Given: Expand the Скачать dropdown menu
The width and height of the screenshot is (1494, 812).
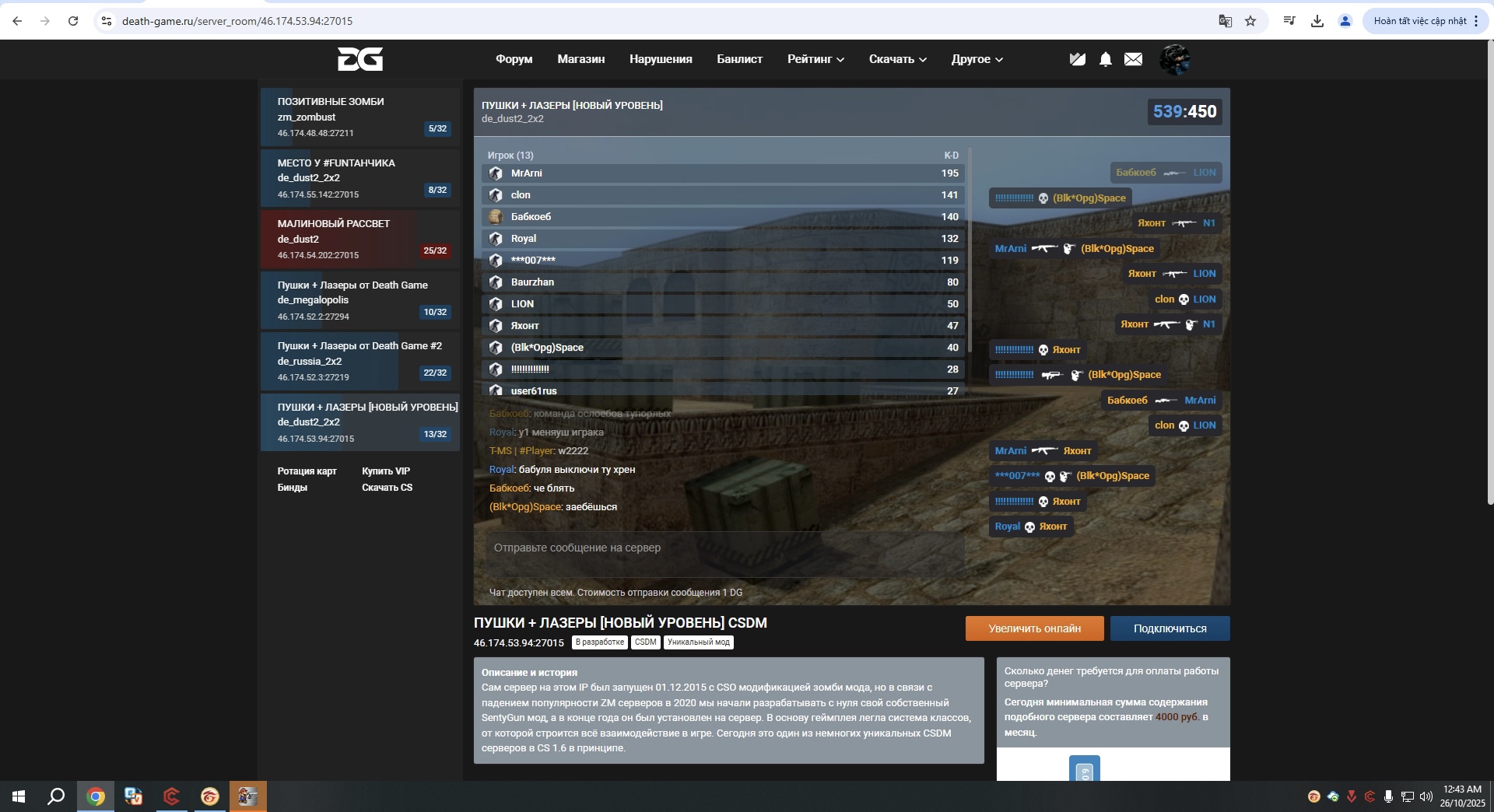Looking at the screenshot, I should coord(897,59).
